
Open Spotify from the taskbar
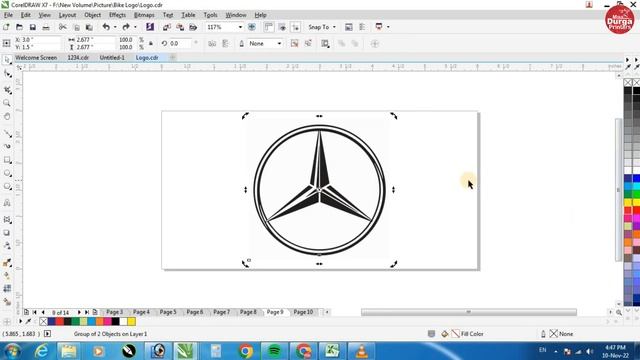274,351
